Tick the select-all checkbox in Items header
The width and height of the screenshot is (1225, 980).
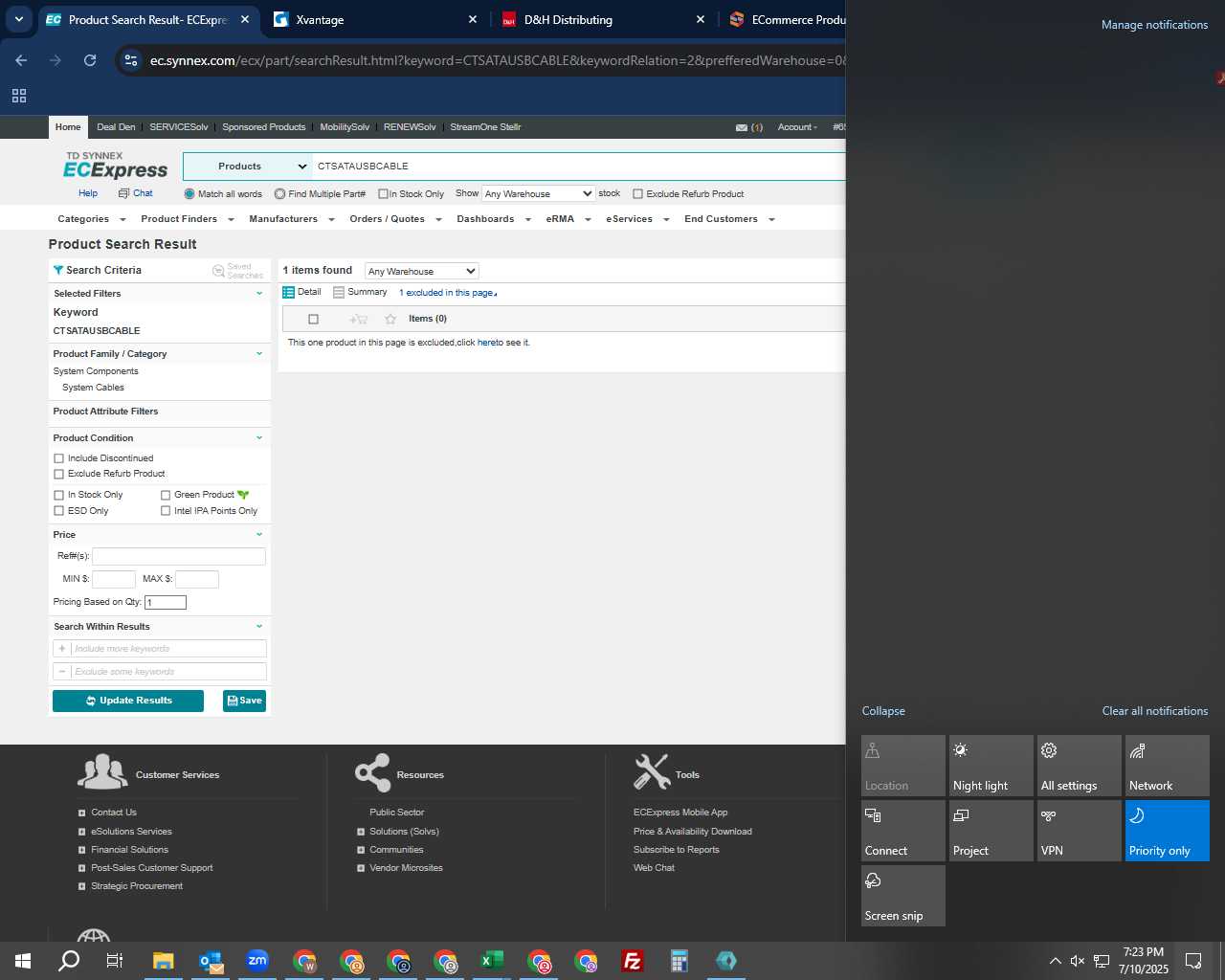pyautogui.click(x=313, y=319)
